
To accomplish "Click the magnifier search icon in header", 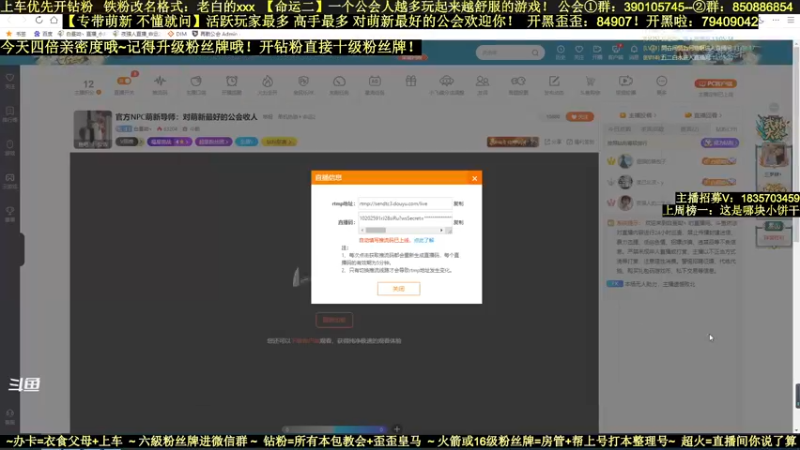I will 535,53.
